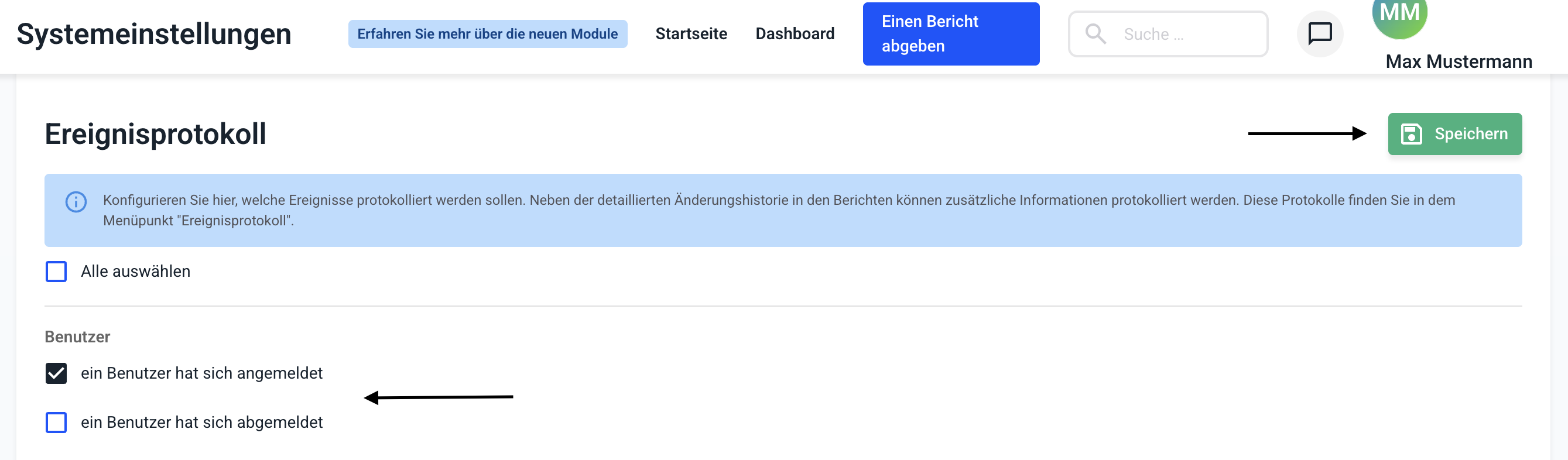Enable the Alle auswählen checkbox
This screenshot has height=460, width=1568.
[x=57, y=272]
